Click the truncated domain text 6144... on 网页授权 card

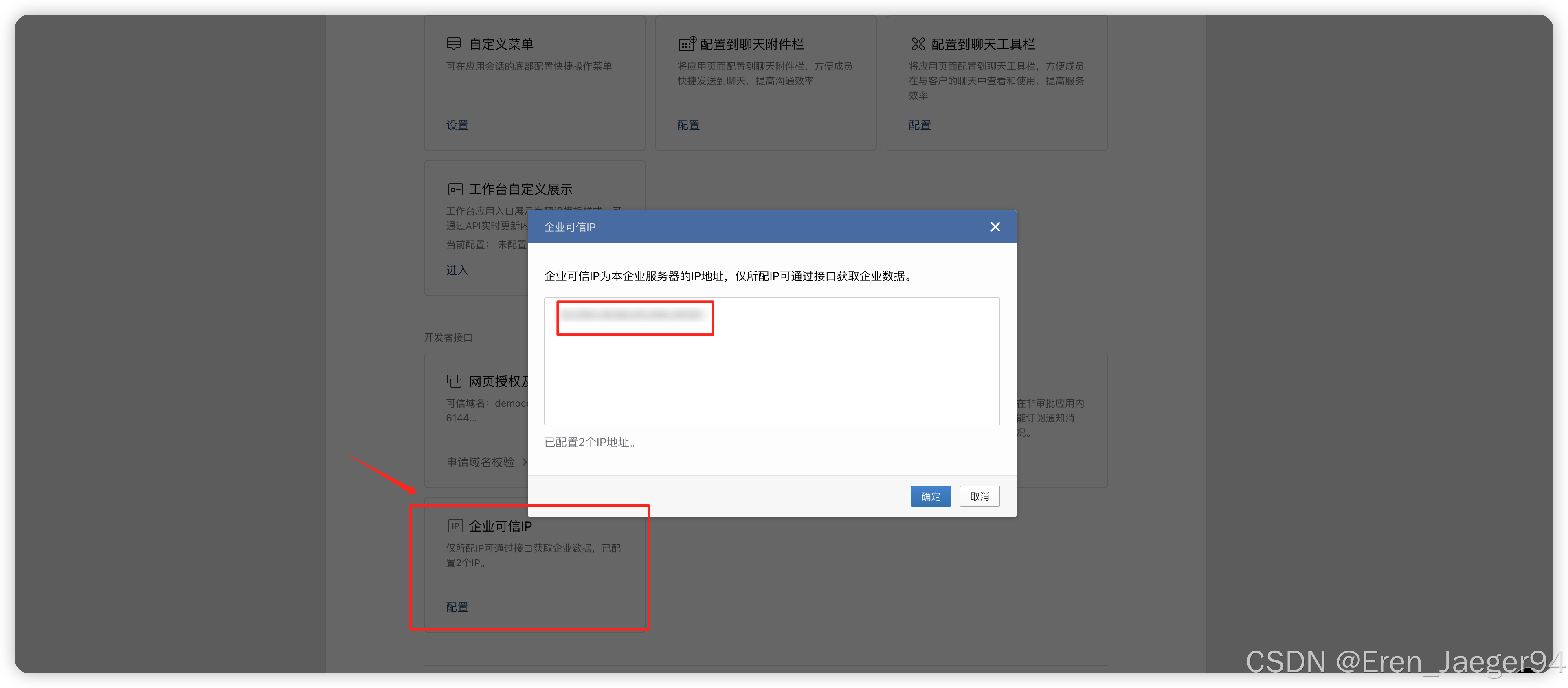(x=460, y=417)
